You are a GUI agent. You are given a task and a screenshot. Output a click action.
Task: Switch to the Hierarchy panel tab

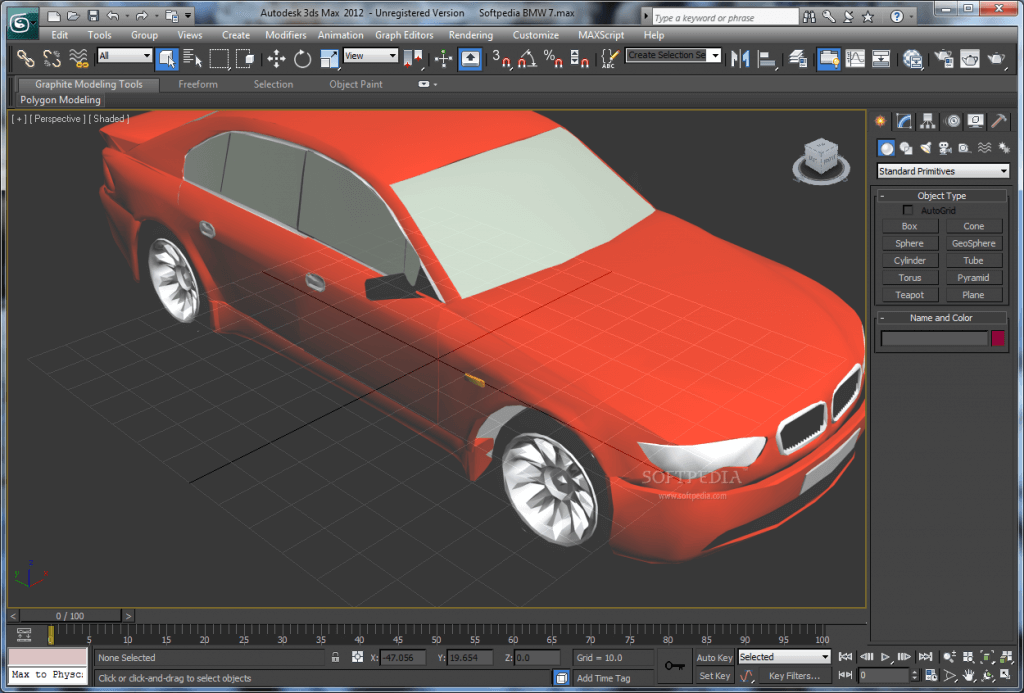tap(928, 121)
